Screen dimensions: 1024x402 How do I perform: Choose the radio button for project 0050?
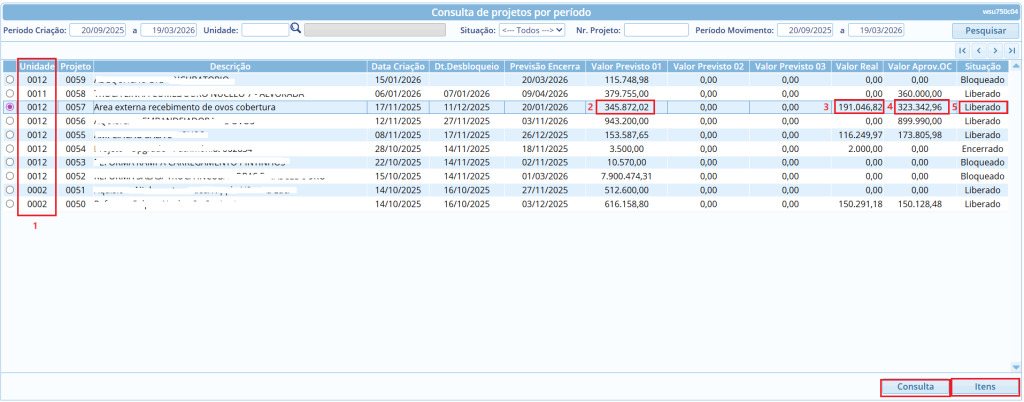pyautogui.click(x=11, y=204)
